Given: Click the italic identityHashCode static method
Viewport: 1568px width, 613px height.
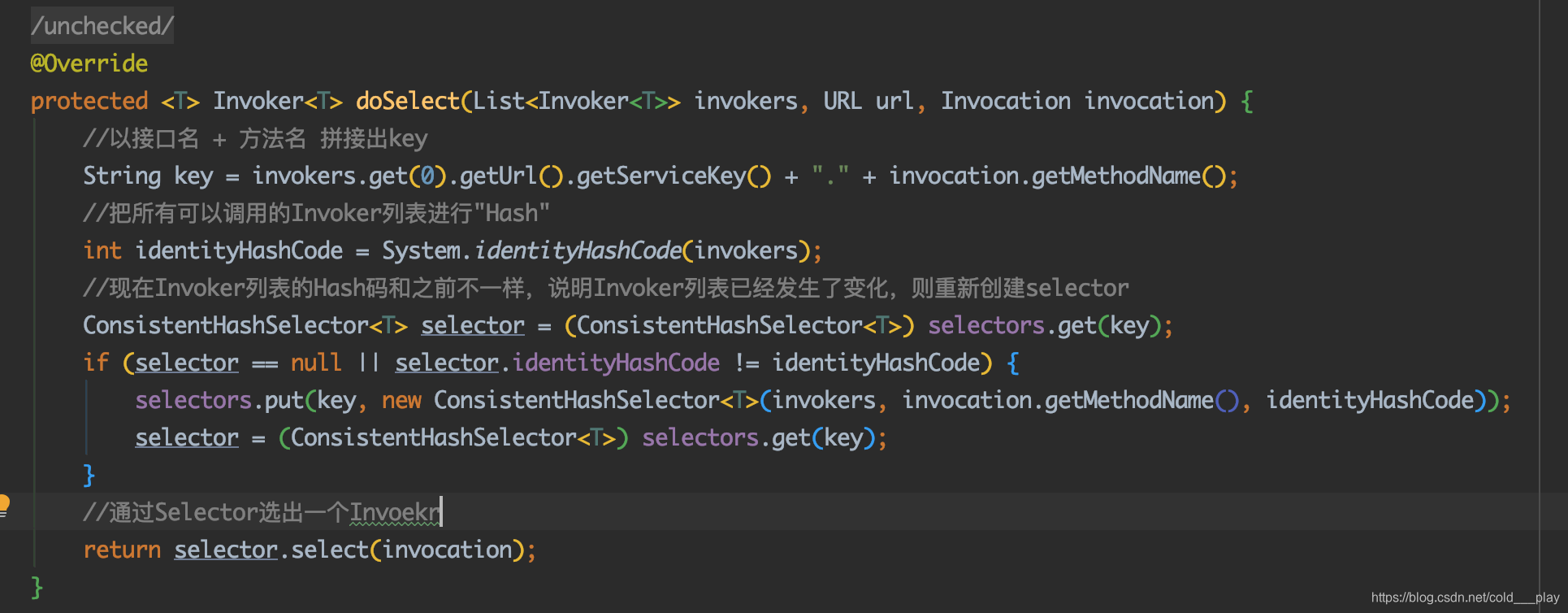Looking at the screenshot, I should point(578,250).
